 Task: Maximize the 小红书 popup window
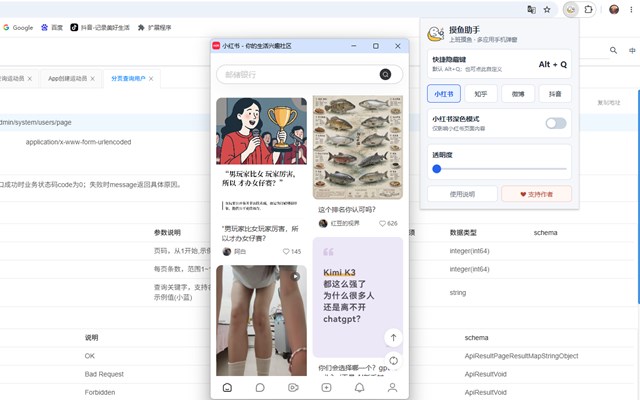coord(376,46)
